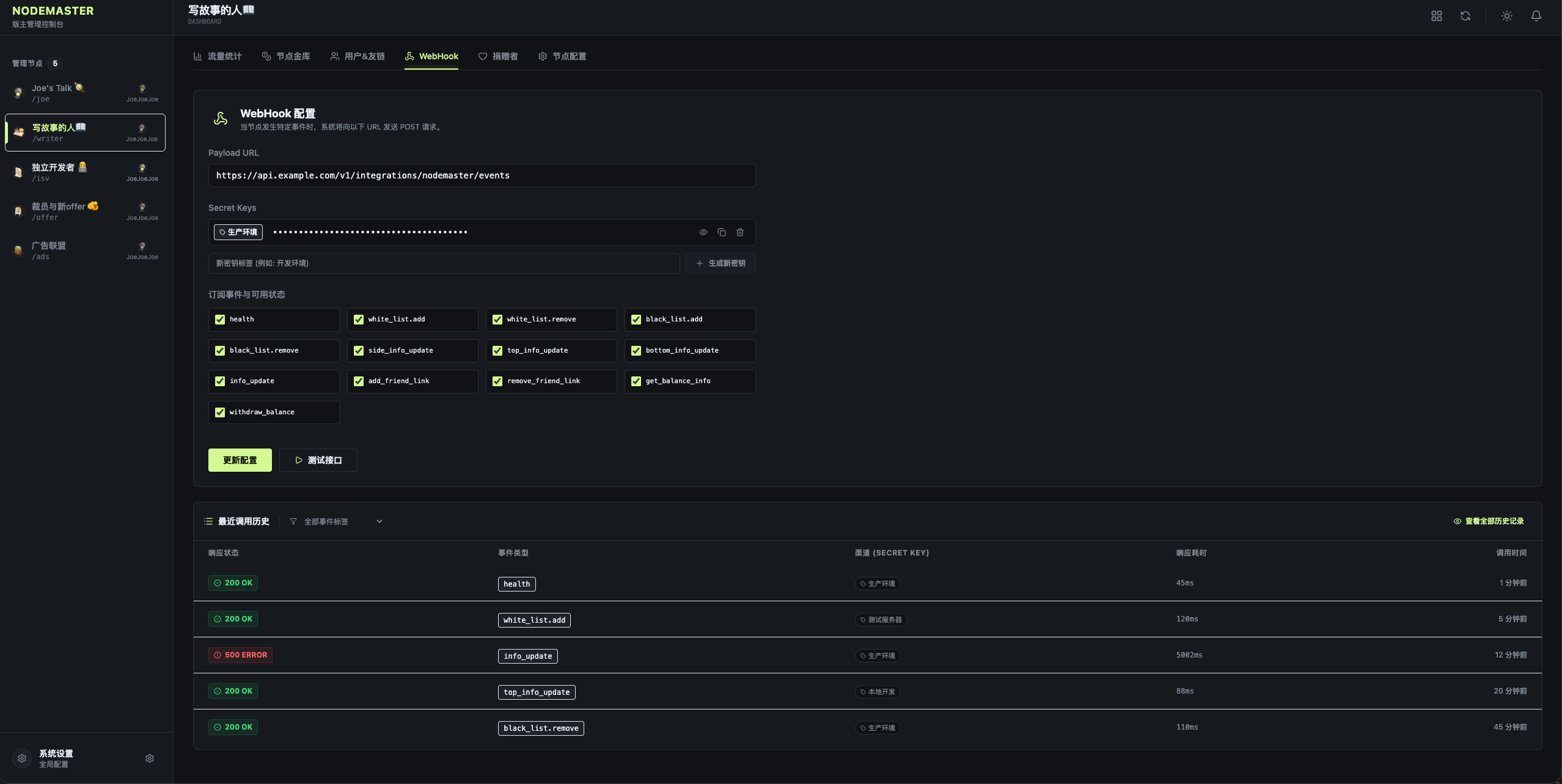View all history records link

click(1489, 521)
